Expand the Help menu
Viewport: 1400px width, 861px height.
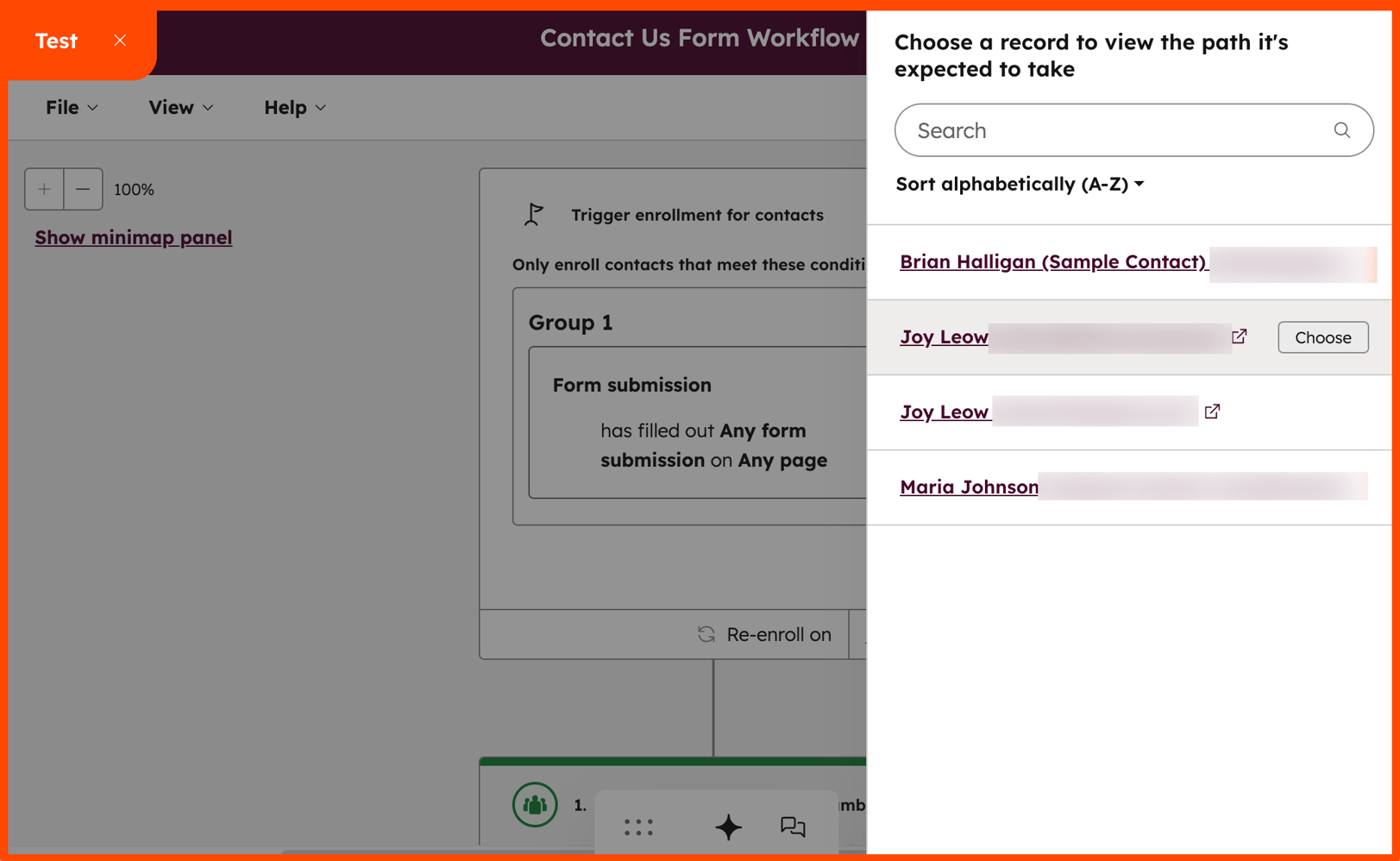click(294, 107)
